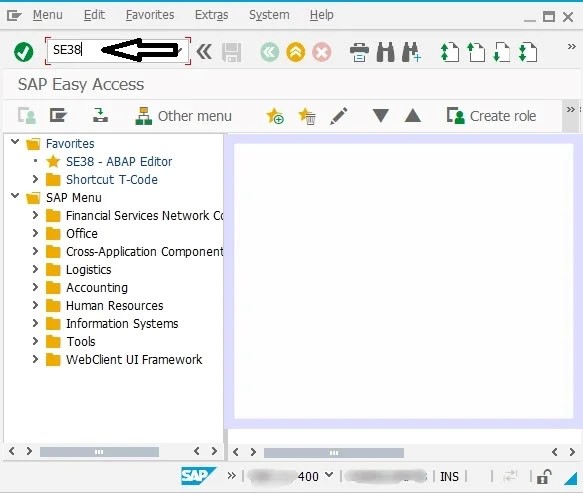This screenshot has height=493, width=583.
Task: Click the Favorites root label in tree
Action: [x=70, y=144]
